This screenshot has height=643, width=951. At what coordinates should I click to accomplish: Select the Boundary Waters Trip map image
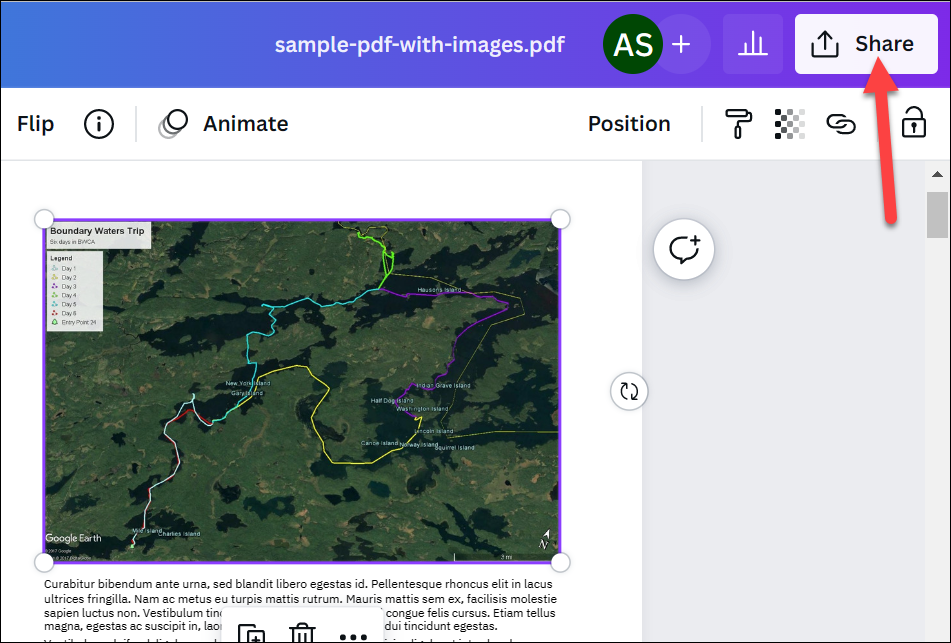(x=300, y=390)
